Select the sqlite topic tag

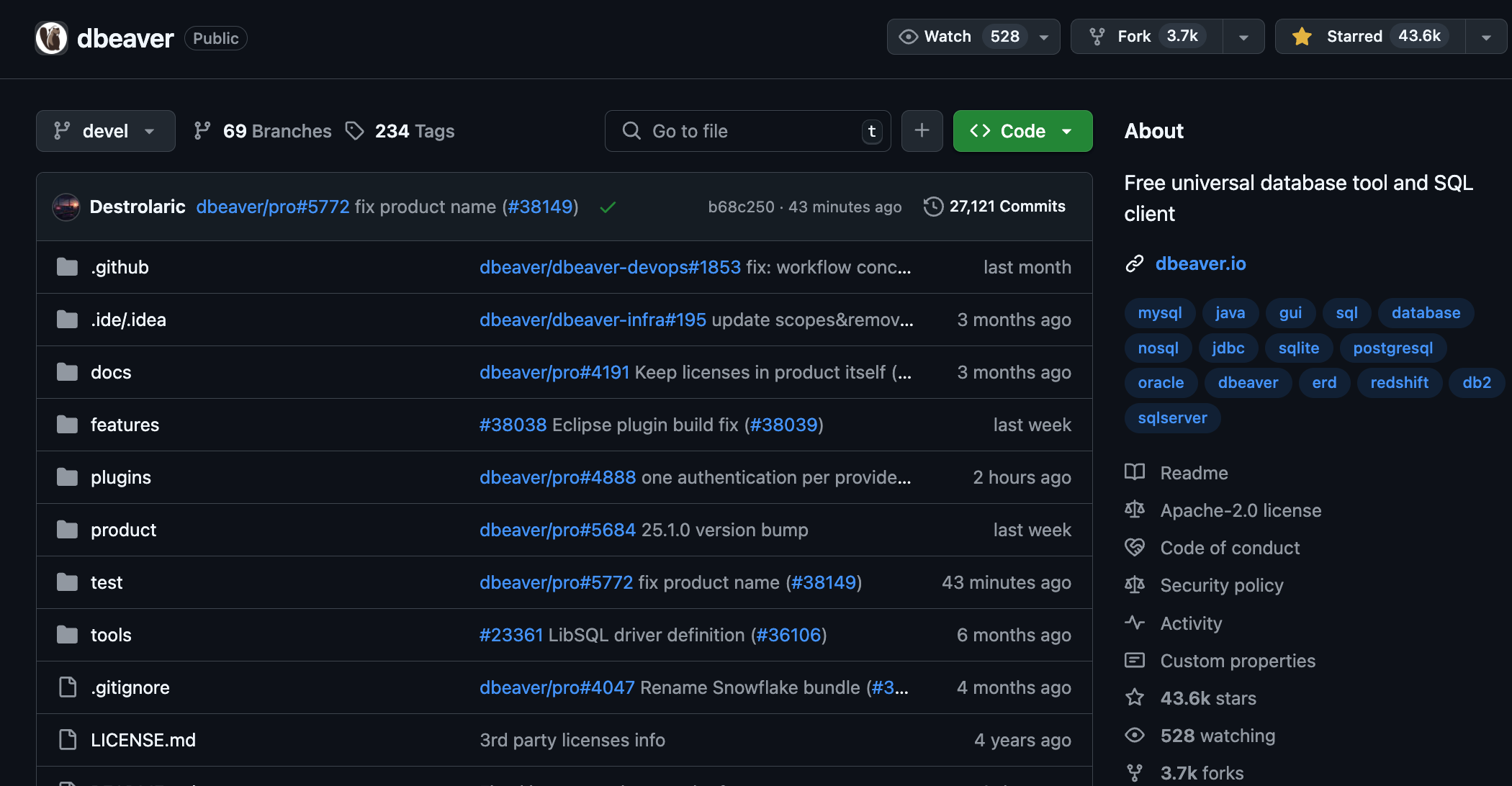coord(1298,348)
